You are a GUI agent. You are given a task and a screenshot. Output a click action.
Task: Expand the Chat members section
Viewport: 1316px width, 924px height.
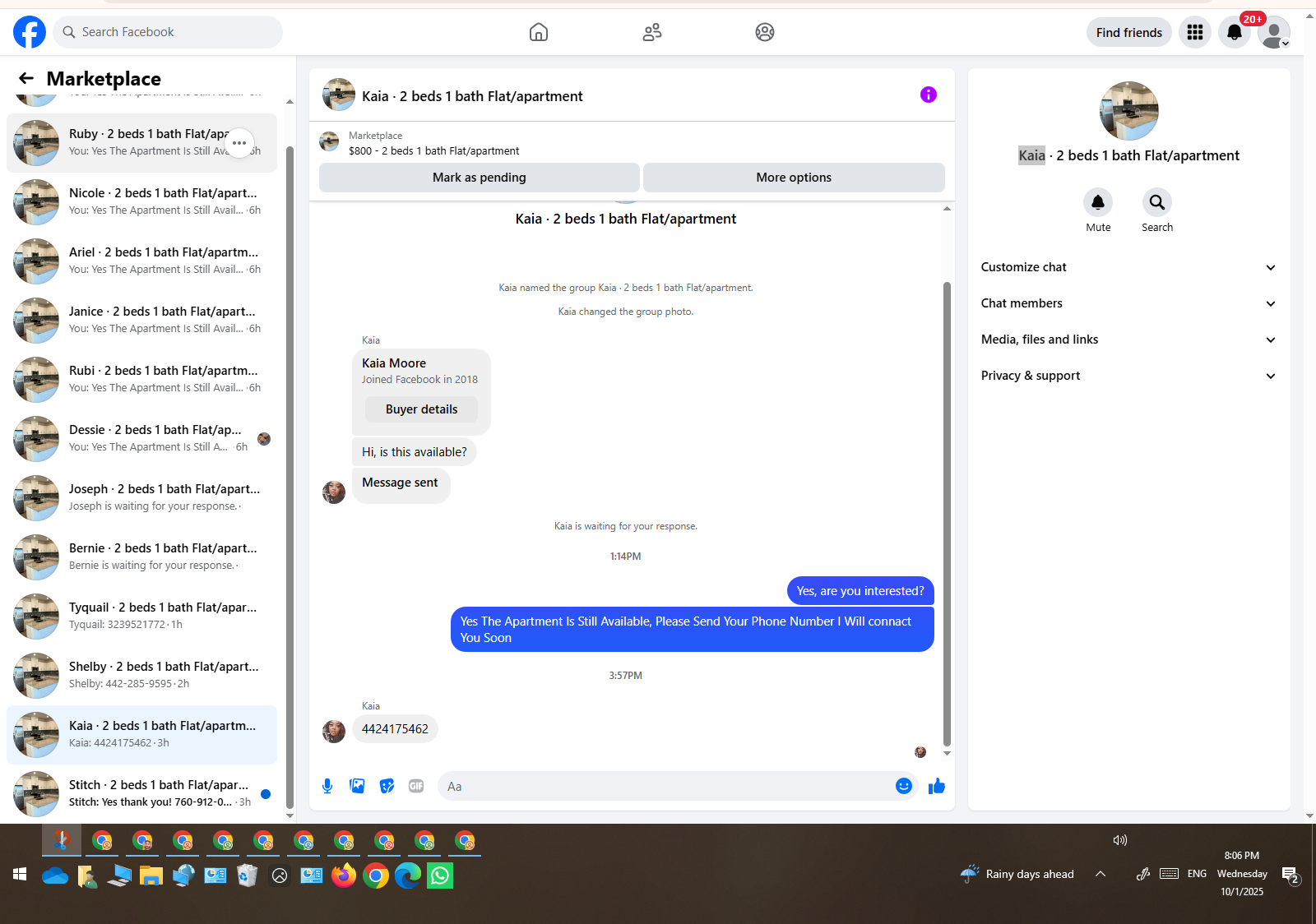pos(1128,303)
